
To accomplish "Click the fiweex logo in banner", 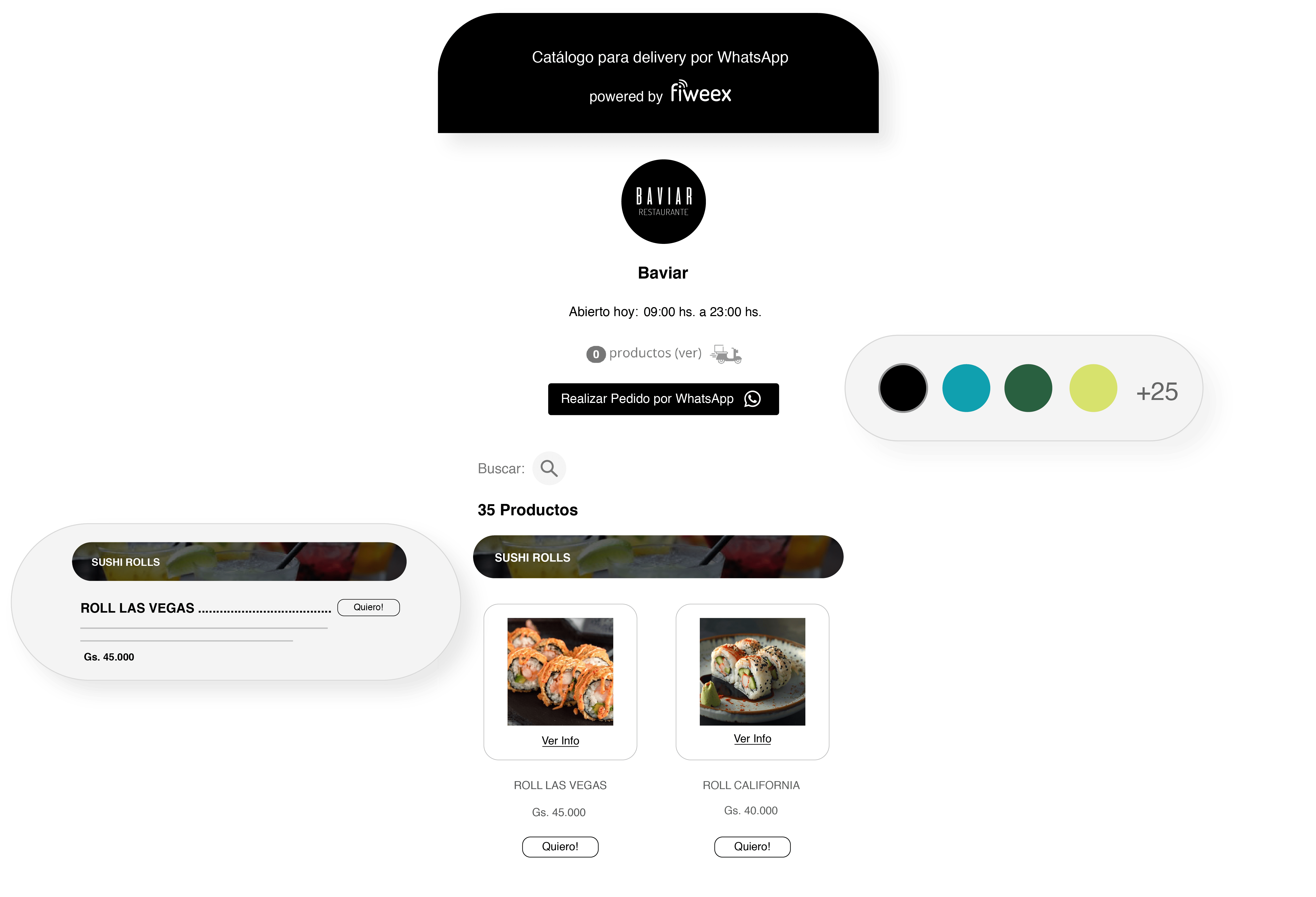I will click(x=701, y=92).
